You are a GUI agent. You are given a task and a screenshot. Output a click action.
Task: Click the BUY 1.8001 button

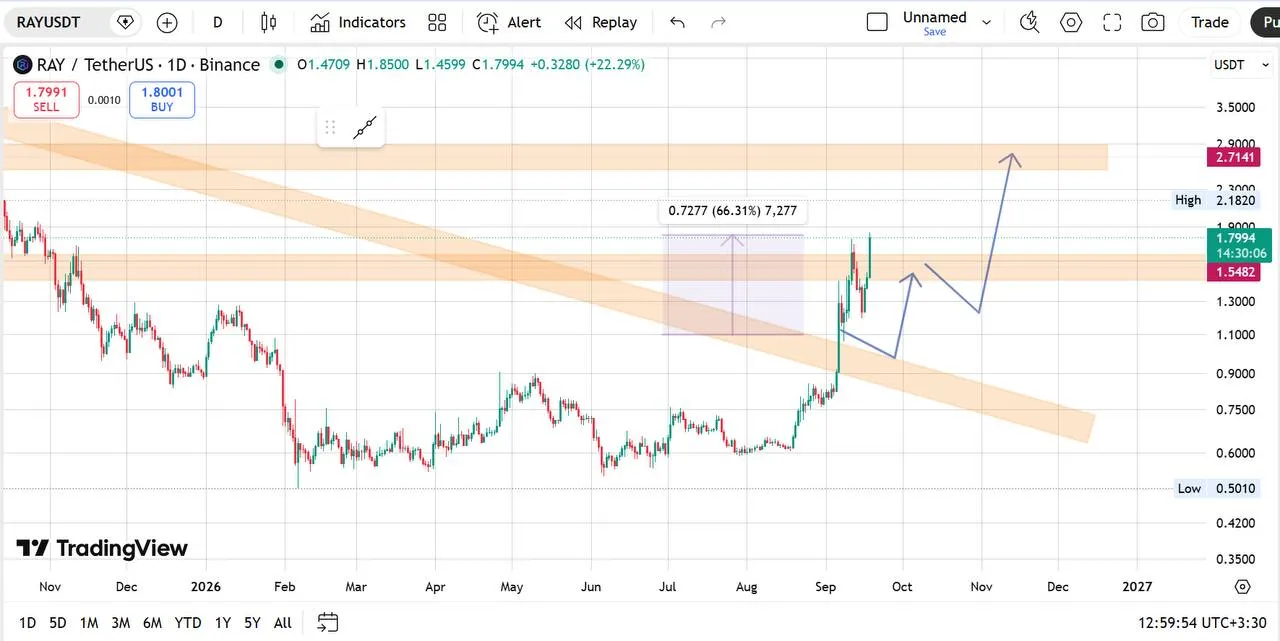click(x=162, y=100)
